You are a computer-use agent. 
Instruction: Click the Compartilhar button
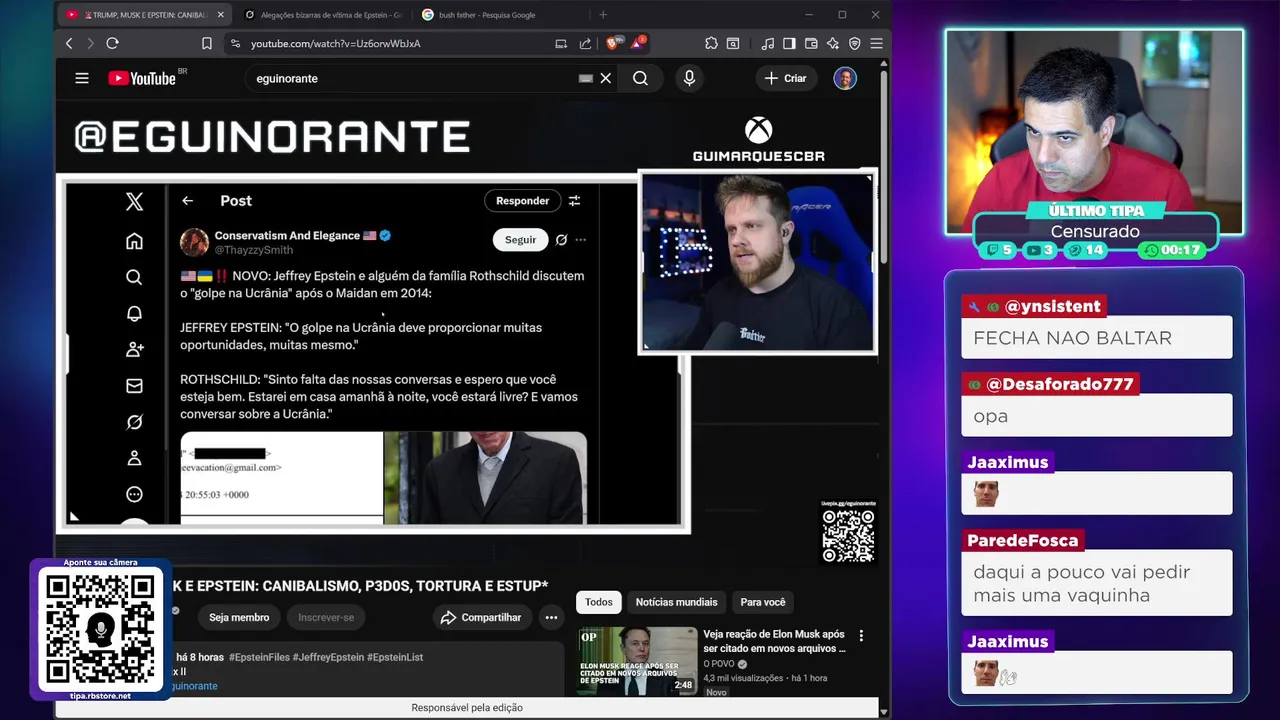click(482, 617)
